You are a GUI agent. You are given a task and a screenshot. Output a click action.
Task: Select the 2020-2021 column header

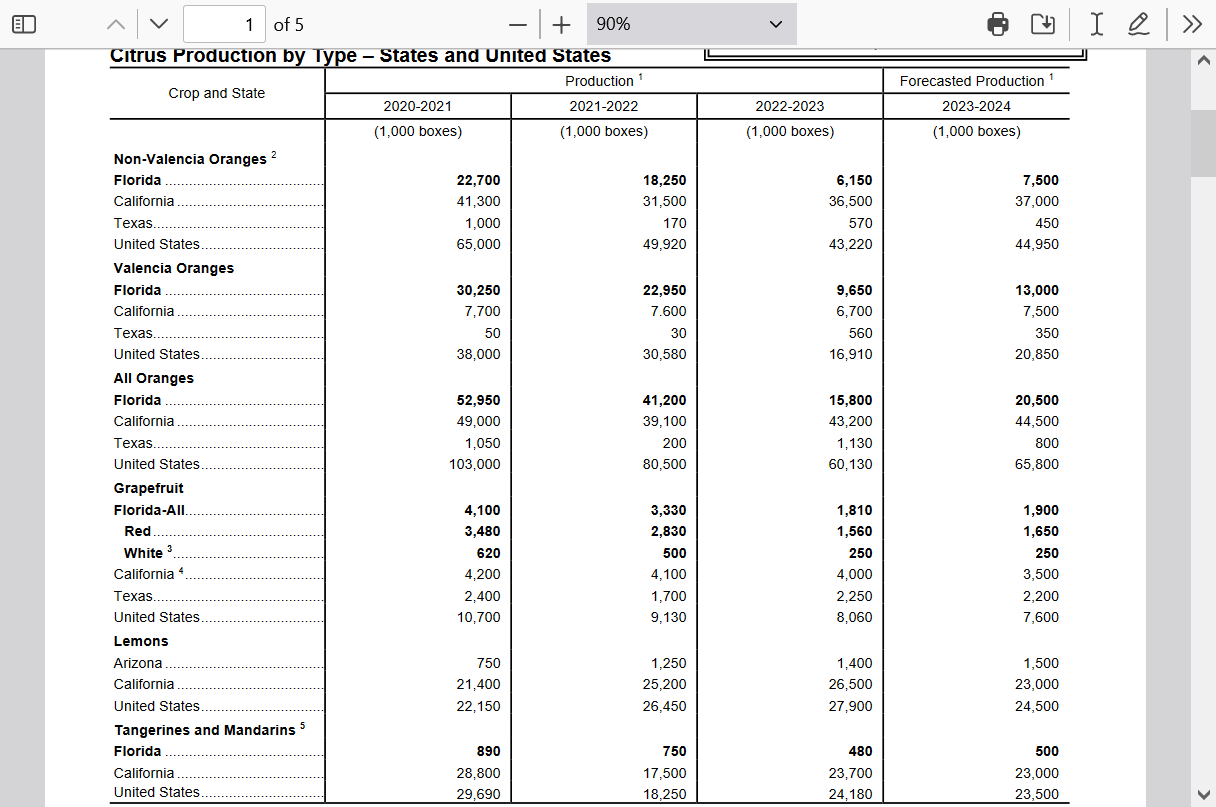tap(418, 106)
